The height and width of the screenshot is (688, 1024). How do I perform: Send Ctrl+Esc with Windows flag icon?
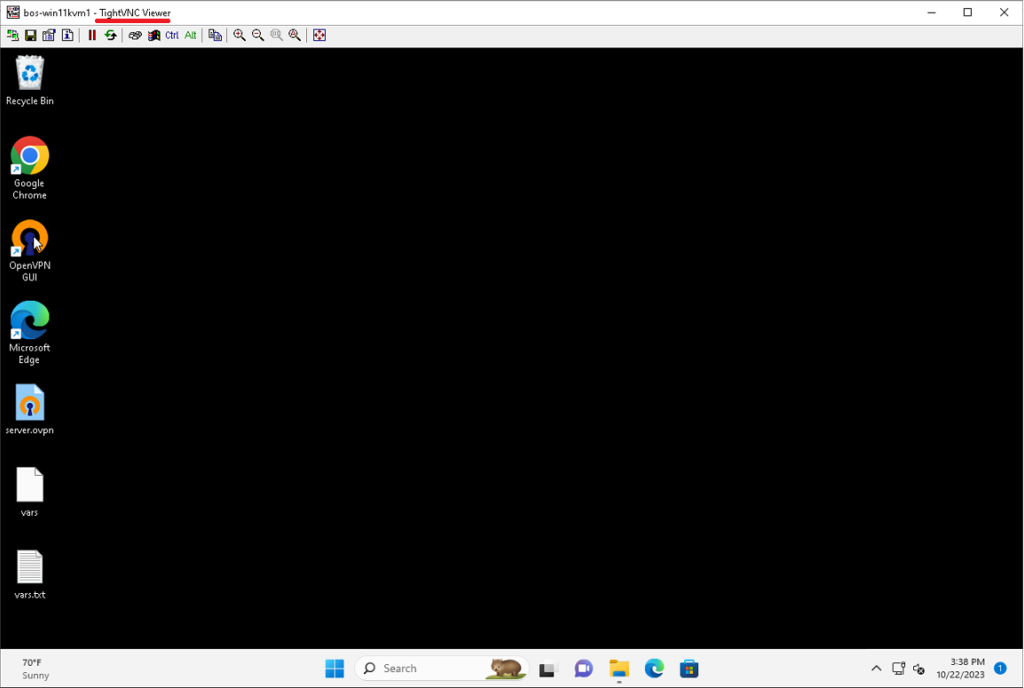tap(153, 35)
